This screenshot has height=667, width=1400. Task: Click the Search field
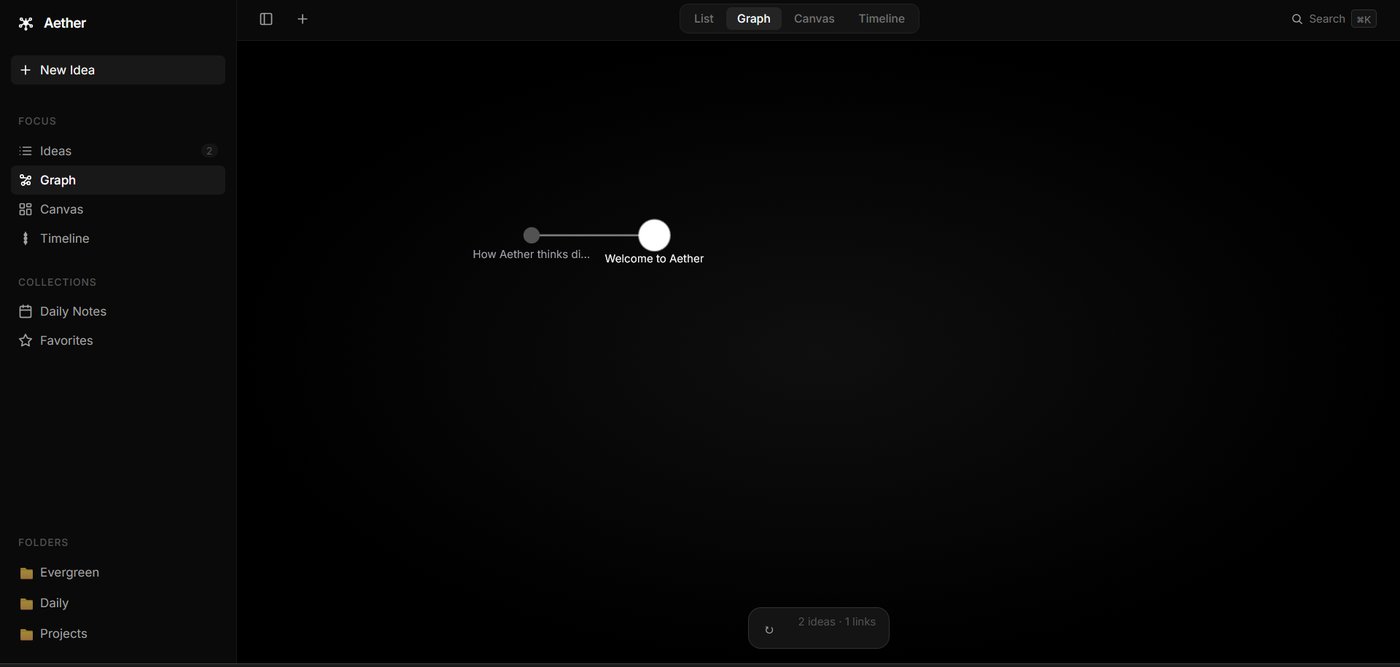tap(1334, 19)
